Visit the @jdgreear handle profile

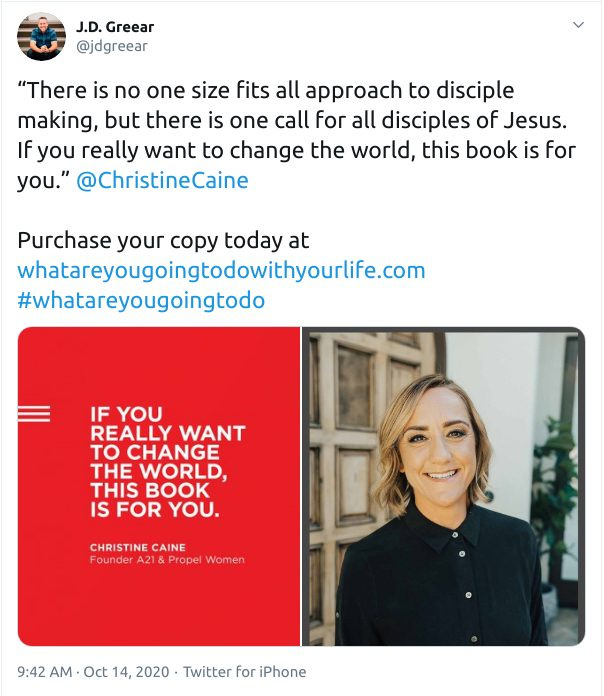(x=112, y=46)
